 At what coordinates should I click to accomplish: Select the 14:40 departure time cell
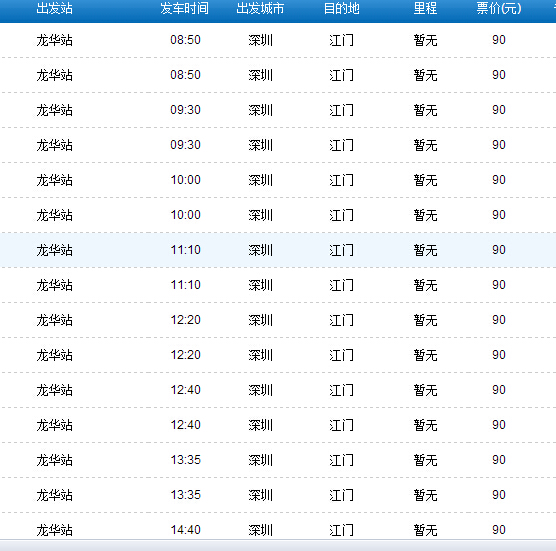[185, 530]
